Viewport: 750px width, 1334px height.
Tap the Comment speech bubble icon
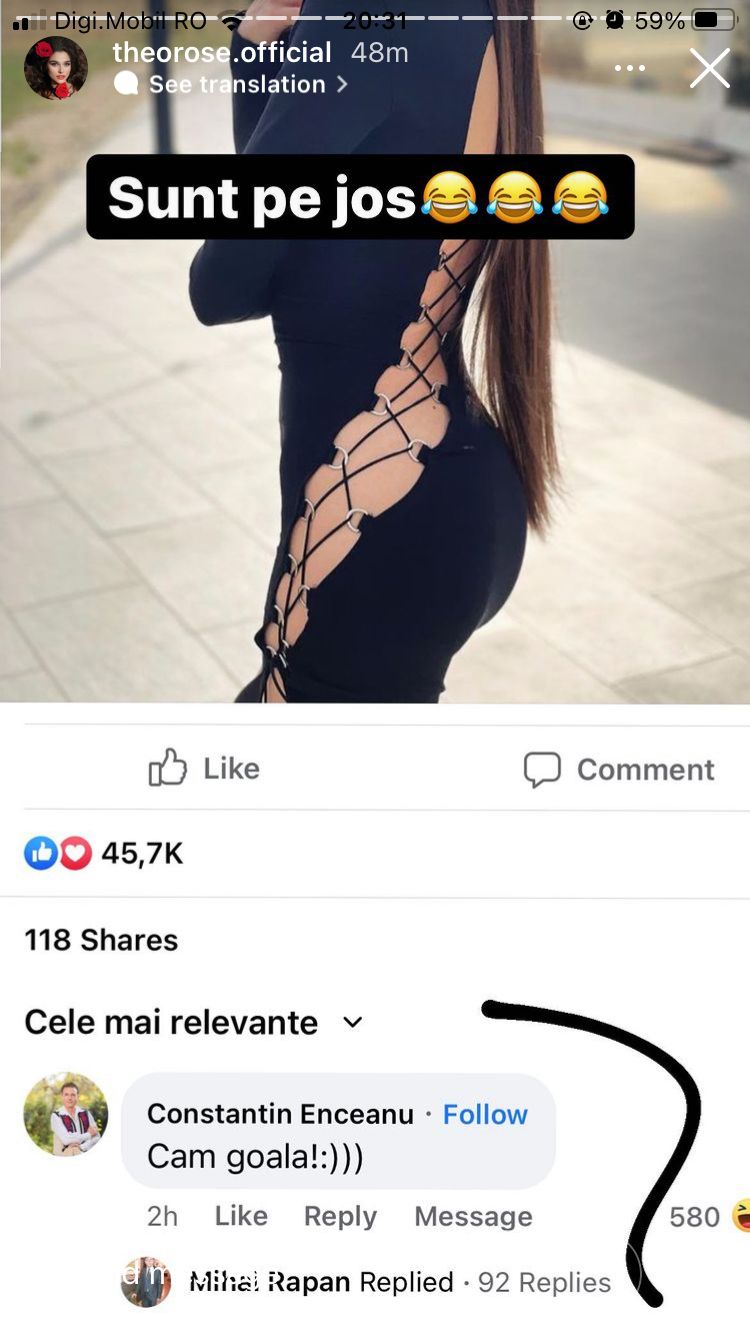[x=542, y=769]
